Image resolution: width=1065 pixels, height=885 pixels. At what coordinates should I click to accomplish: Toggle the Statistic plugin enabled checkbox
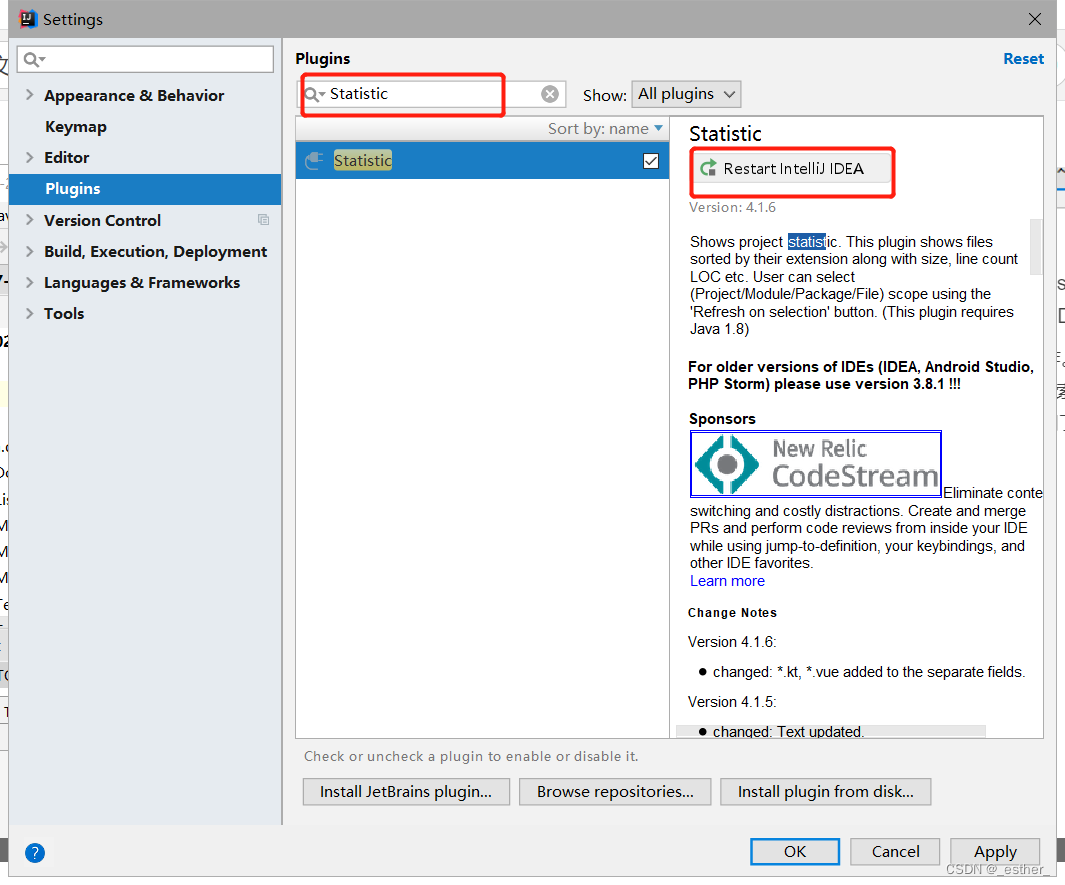[x=650, y=161]
